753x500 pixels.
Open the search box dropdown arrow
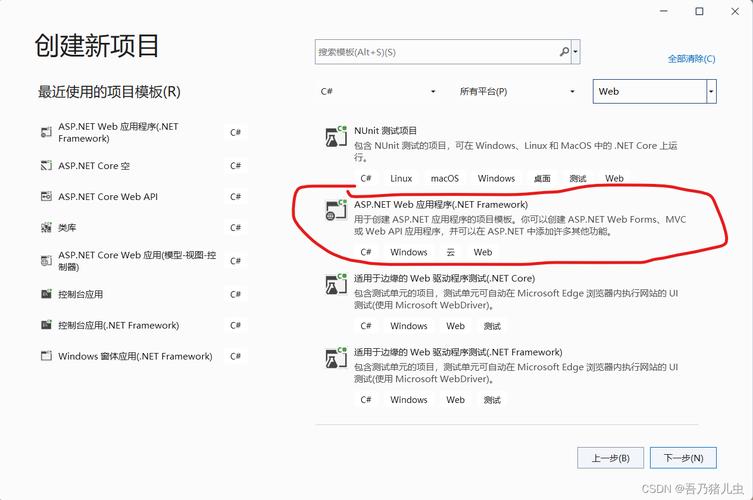click(x=576, y=52)
